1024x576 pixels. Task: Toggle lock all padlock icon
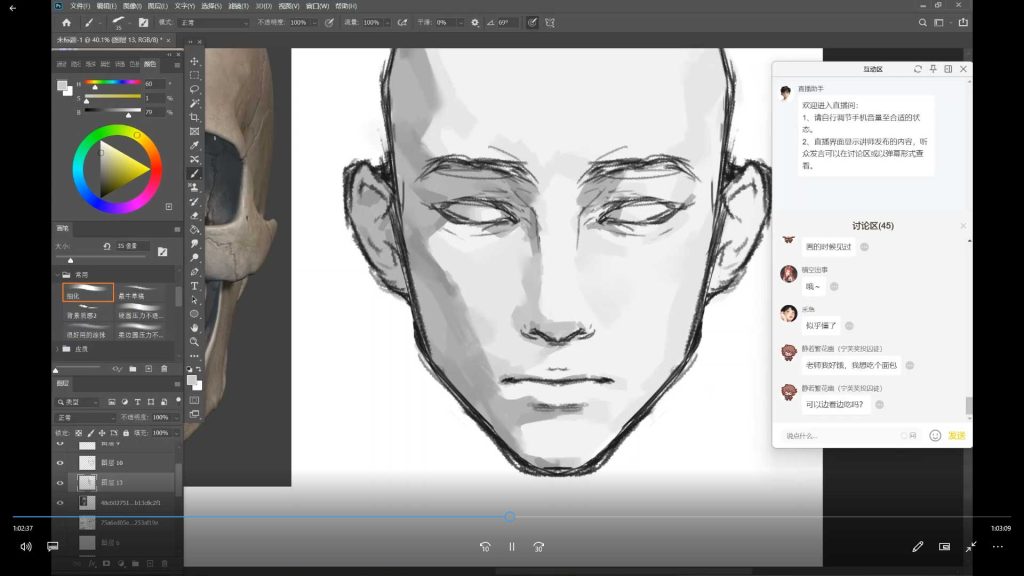click(x=126, y=433)
